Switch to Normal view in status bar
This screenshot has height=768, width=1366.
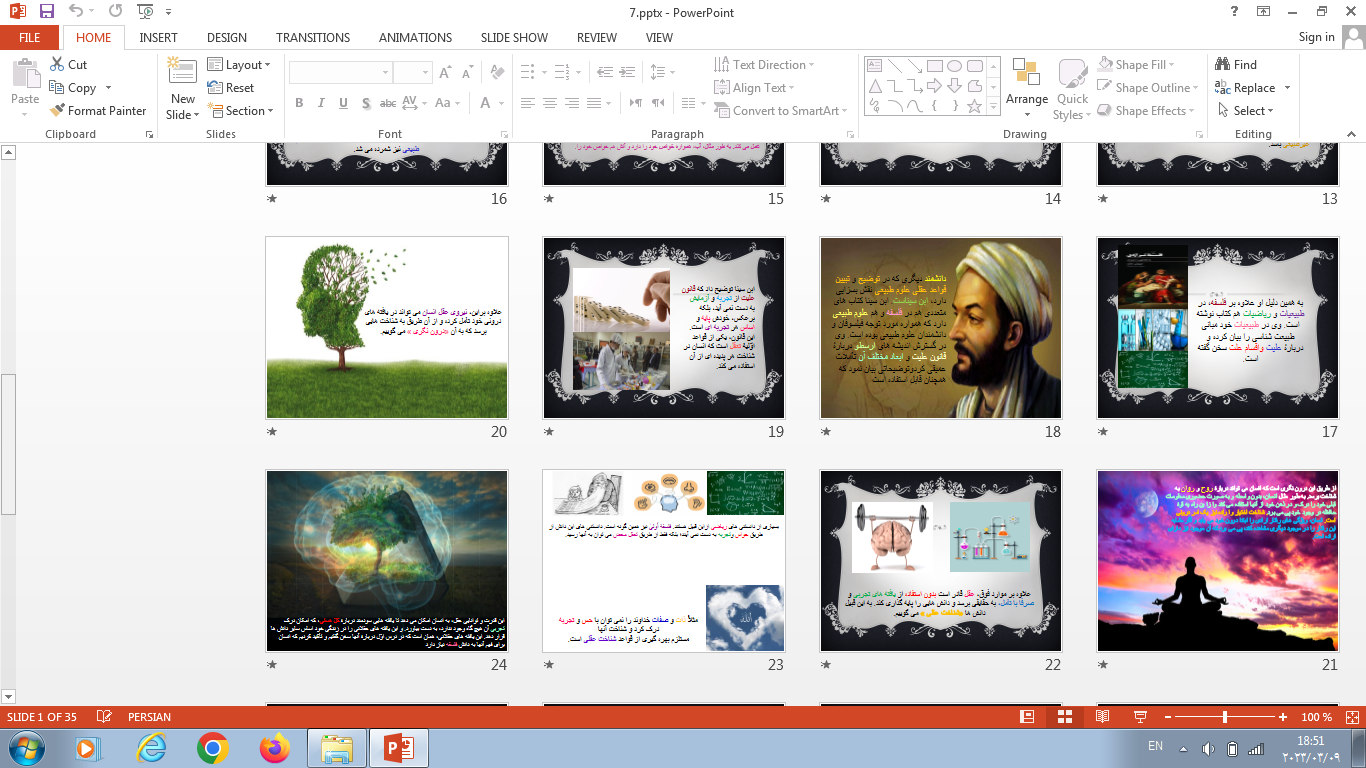[1027, 717]
